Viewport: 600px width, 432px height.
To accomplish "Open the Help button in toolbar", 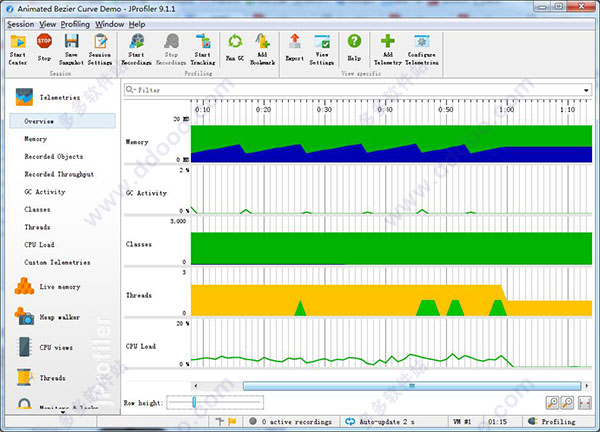I will [x=354, y=47].
